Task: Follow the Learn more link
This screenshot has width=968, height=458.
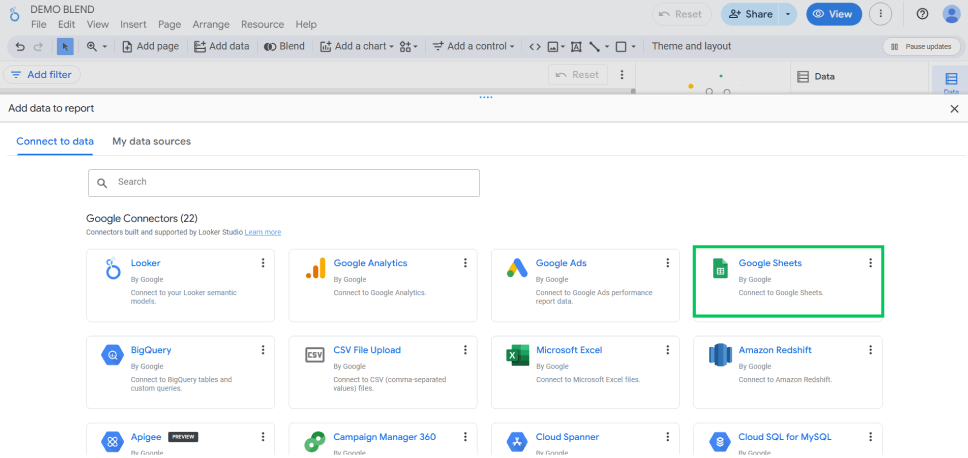Action: (x=263, y=232)
